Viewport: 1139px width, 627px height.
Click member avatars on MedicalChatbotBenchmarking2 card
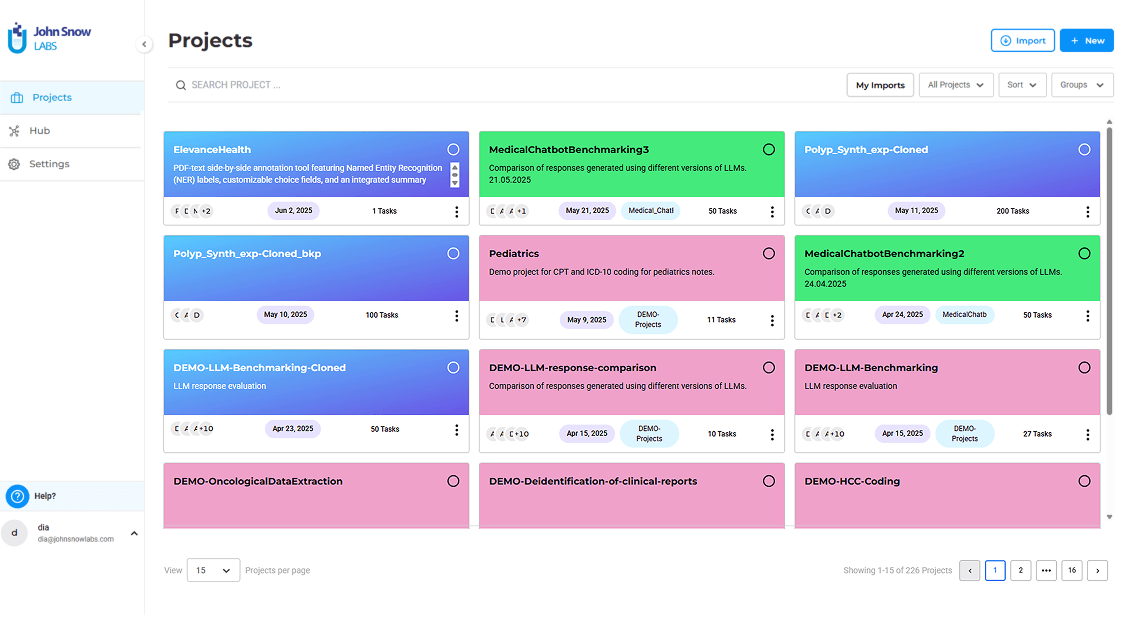pos(823,315)
